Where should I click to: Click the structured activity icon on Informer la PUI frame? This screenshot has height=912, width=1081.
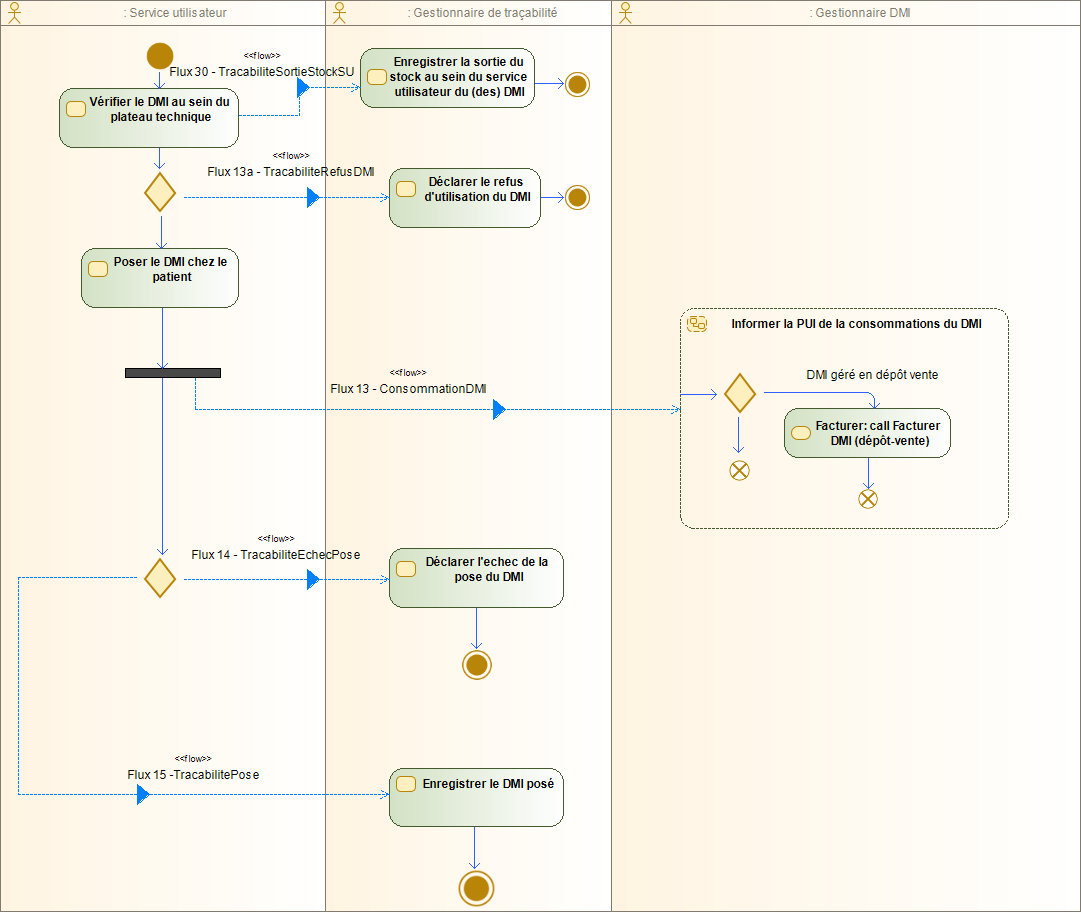click(697, 323)
